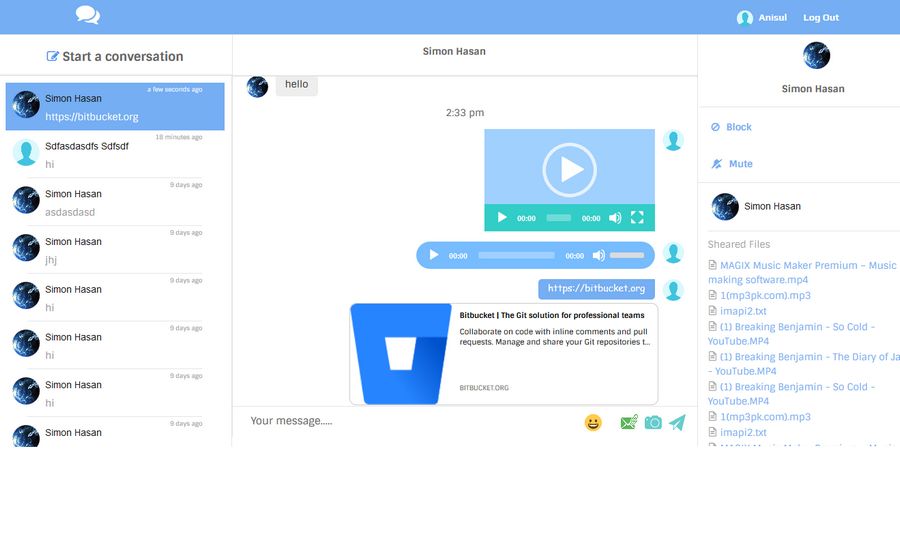
Task: Open the MAGIX Music Maker Premium mp4 file
Action: (x=802, y=273)
